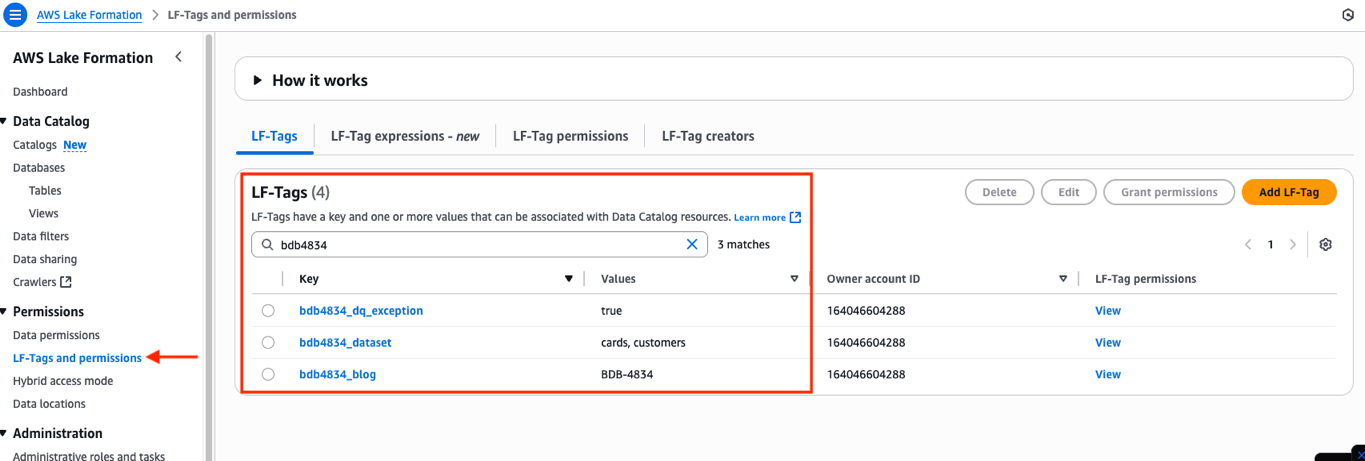Viewport: 1365px width, 461px height.
Task: Go to next page arrow
Action: 1293,244
